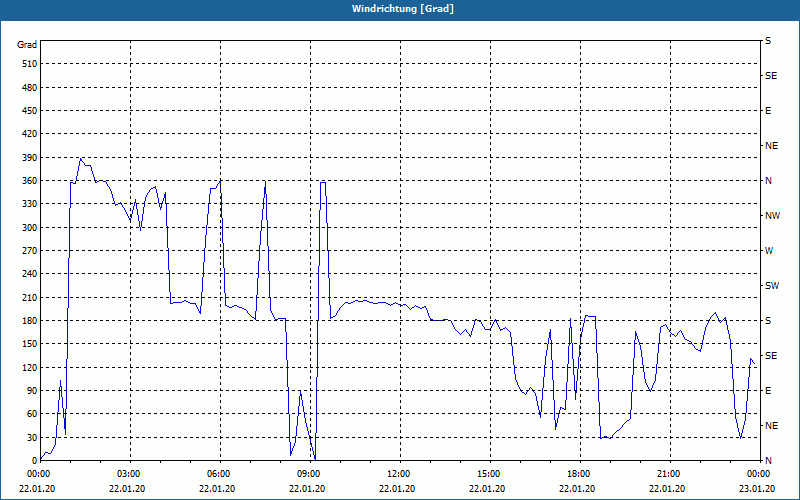Click the 510 value on the degree axis
This screenshot has width=800, height=500.
pyautogui.click(x=29, y=64)
